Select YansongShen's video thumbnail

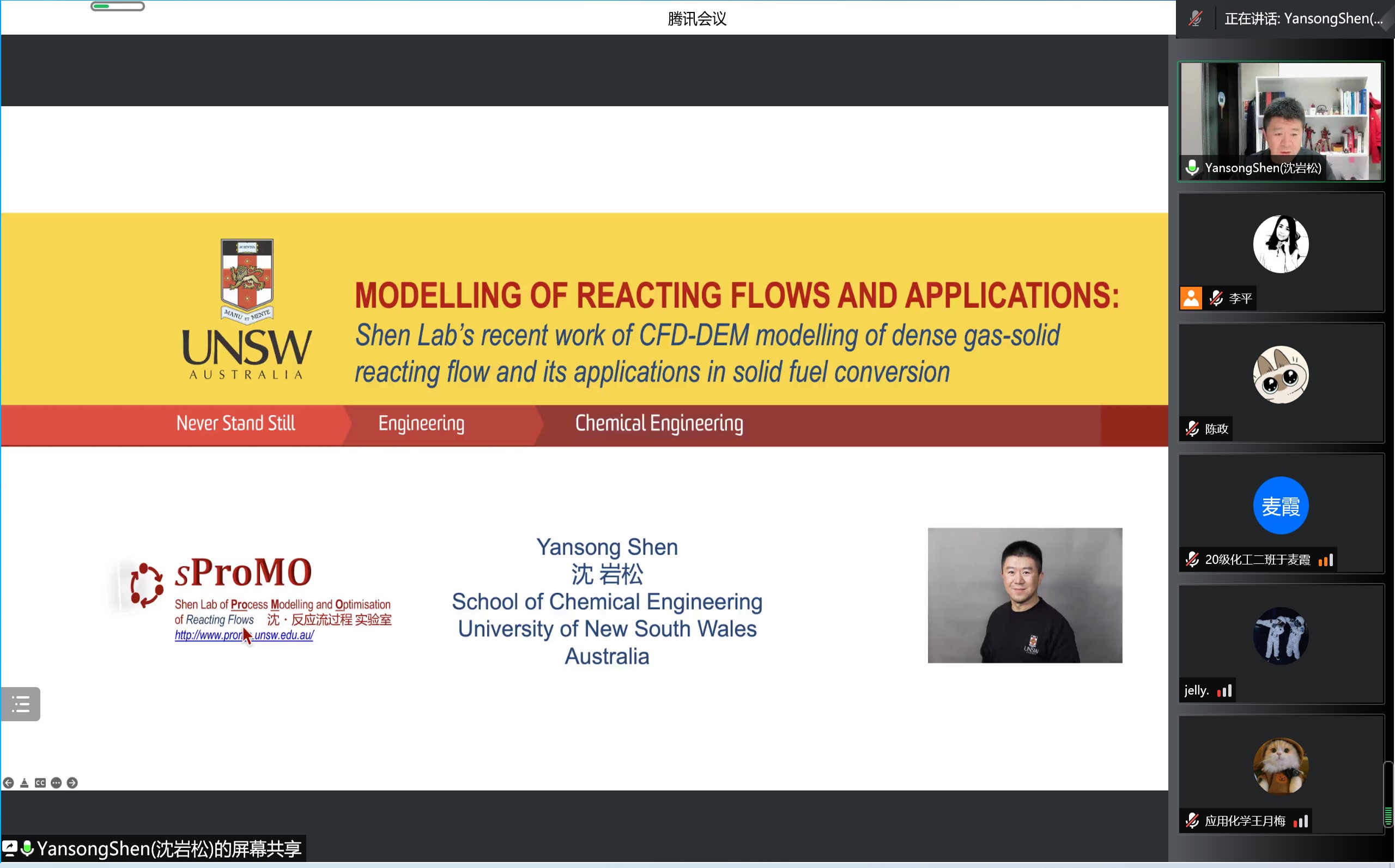(x=1281, y=115)
